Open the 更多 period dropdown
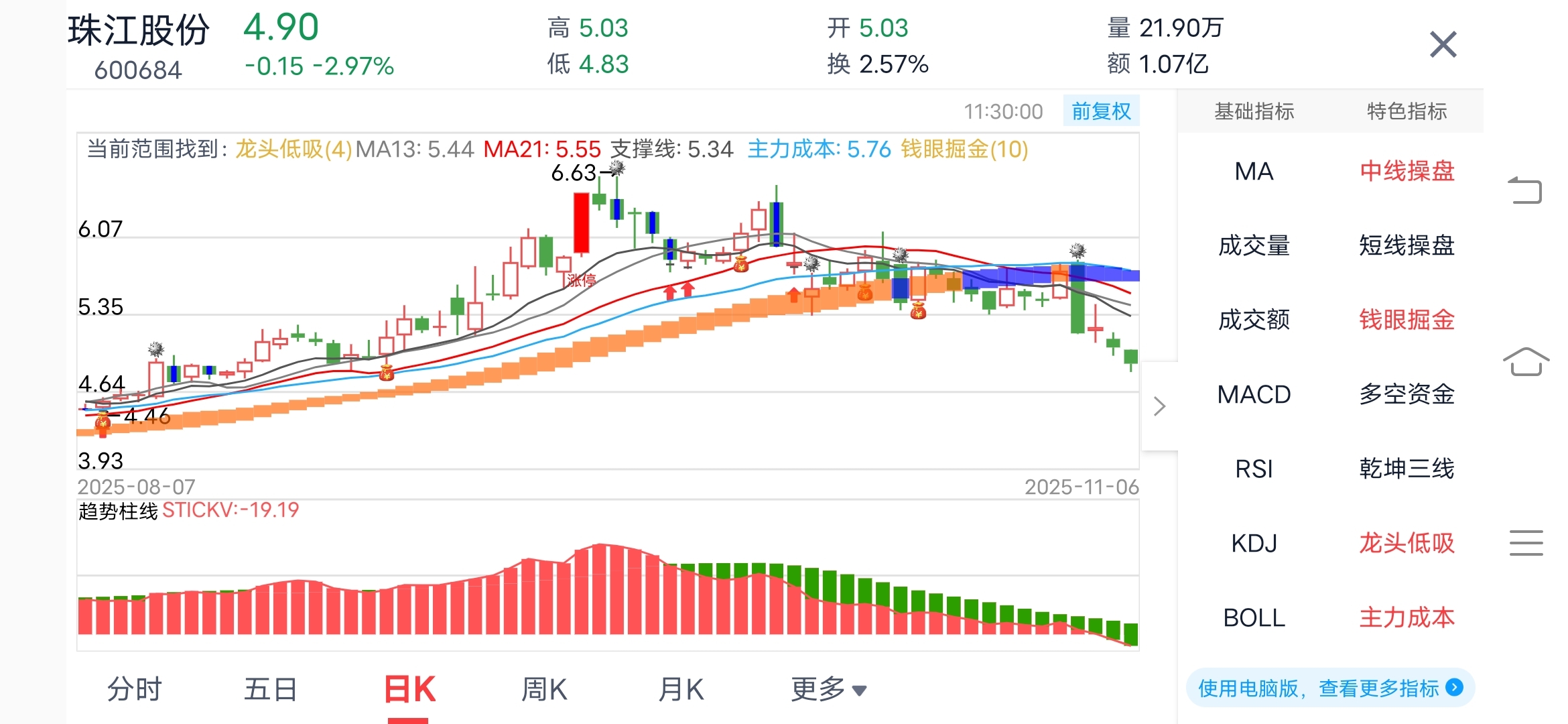This screenshot has height=724, width=1568. click(828, 689)
